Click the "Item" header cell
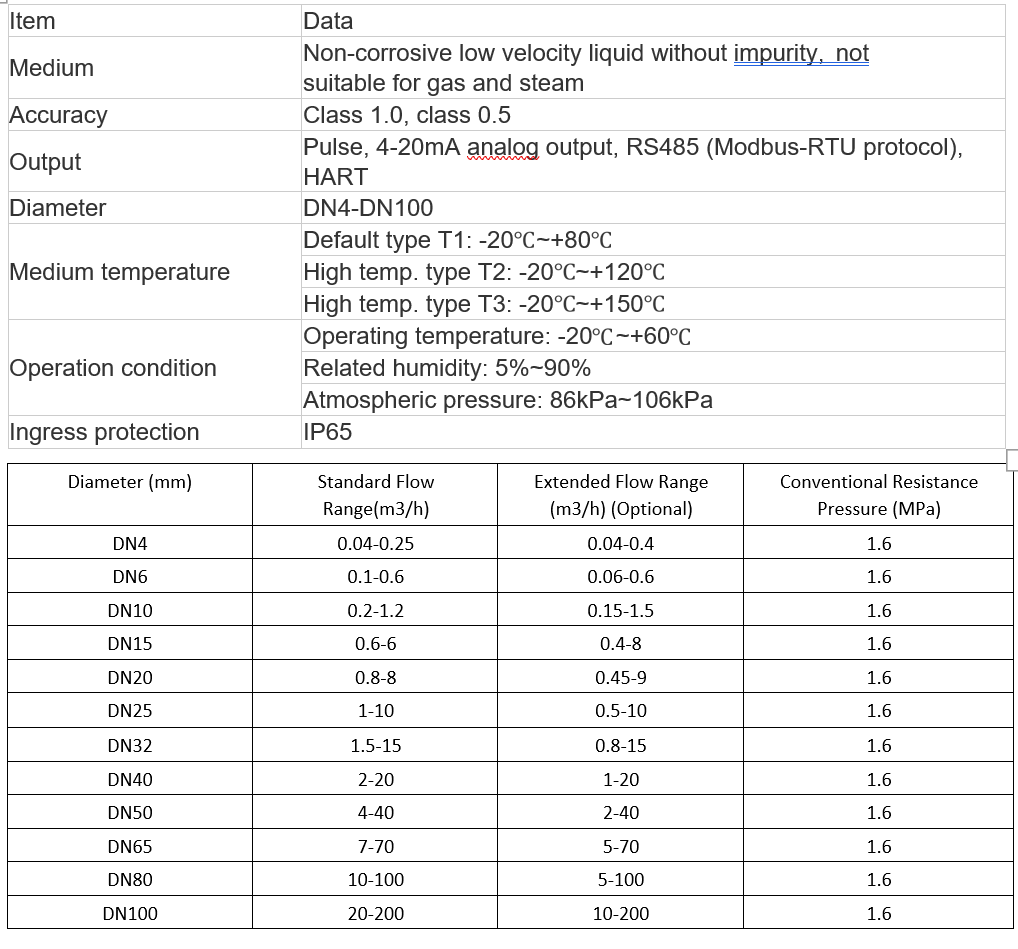 (33, 21)
